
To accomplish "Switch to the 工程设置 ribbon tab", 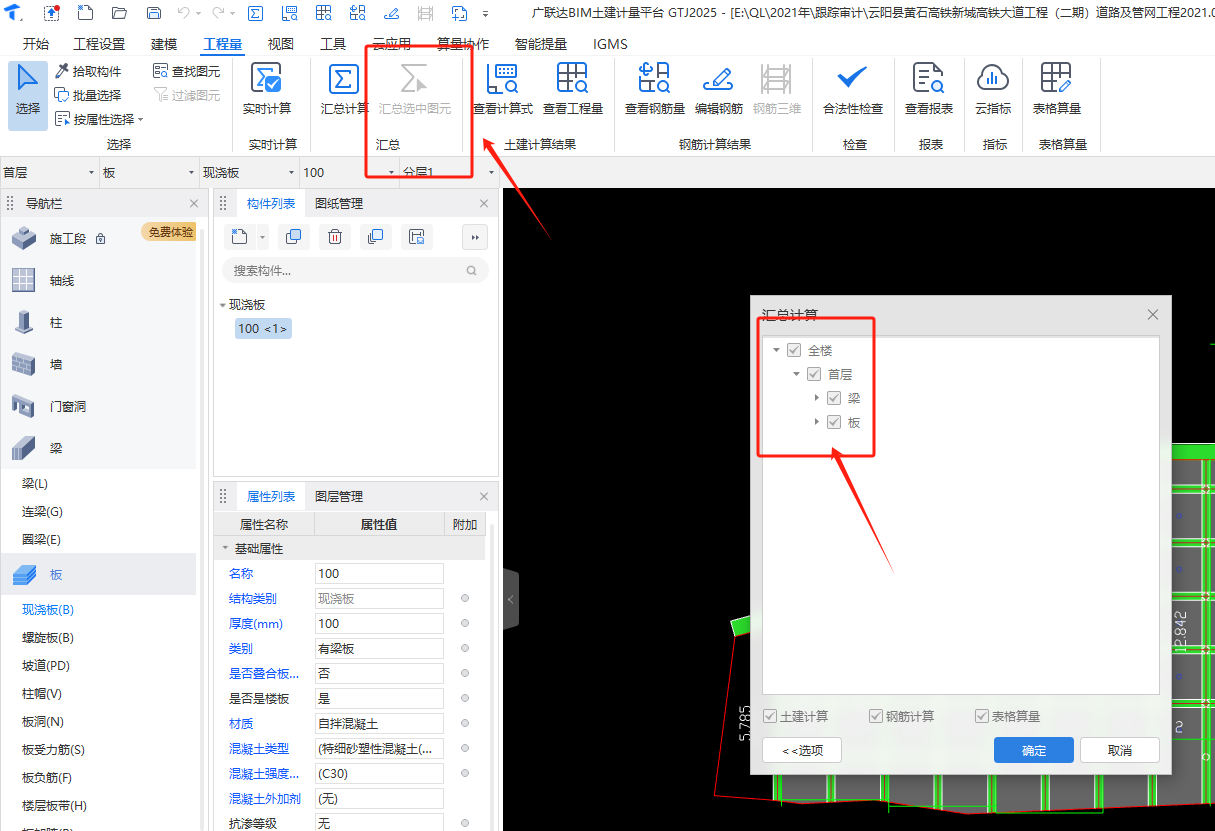I will click(100, 44).
